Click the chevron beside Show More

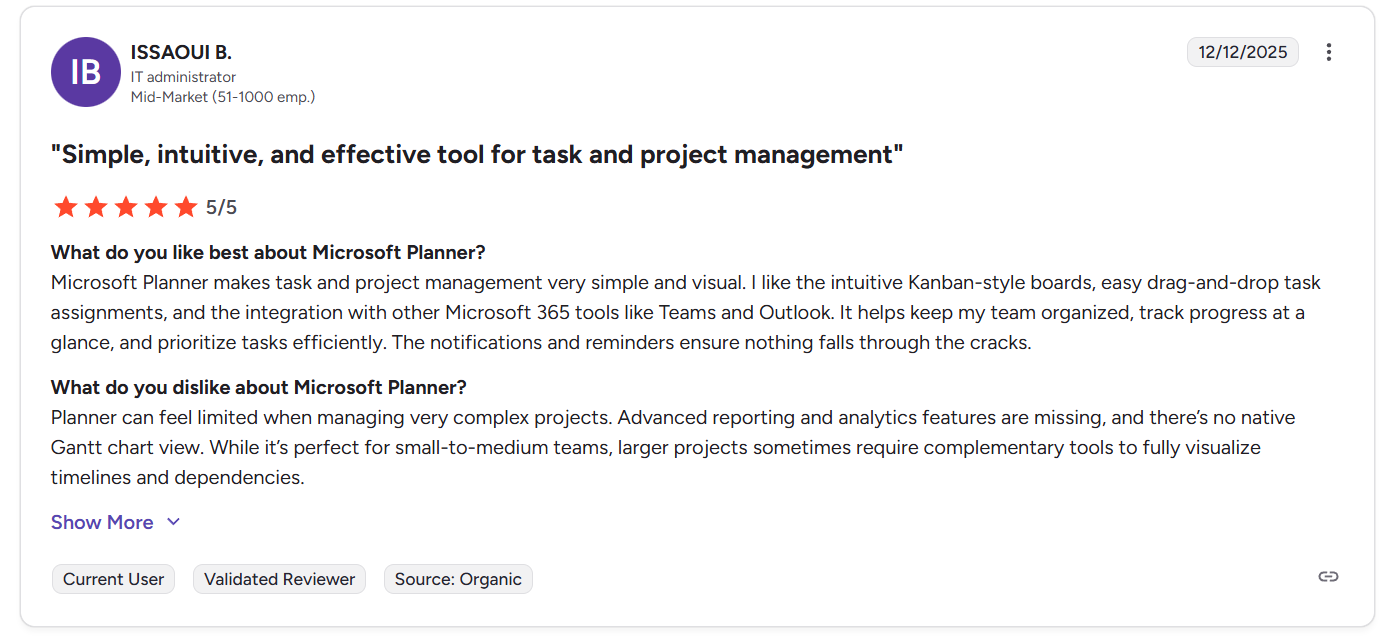(x=173, y=522)
